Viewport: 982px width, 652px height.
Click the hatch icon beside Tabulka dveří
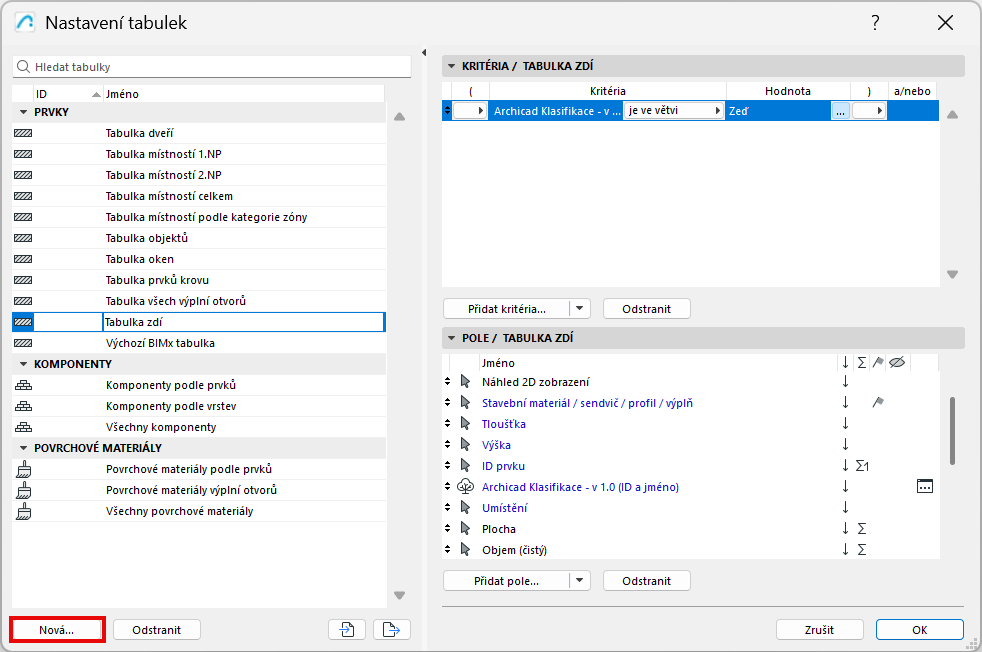22,133
